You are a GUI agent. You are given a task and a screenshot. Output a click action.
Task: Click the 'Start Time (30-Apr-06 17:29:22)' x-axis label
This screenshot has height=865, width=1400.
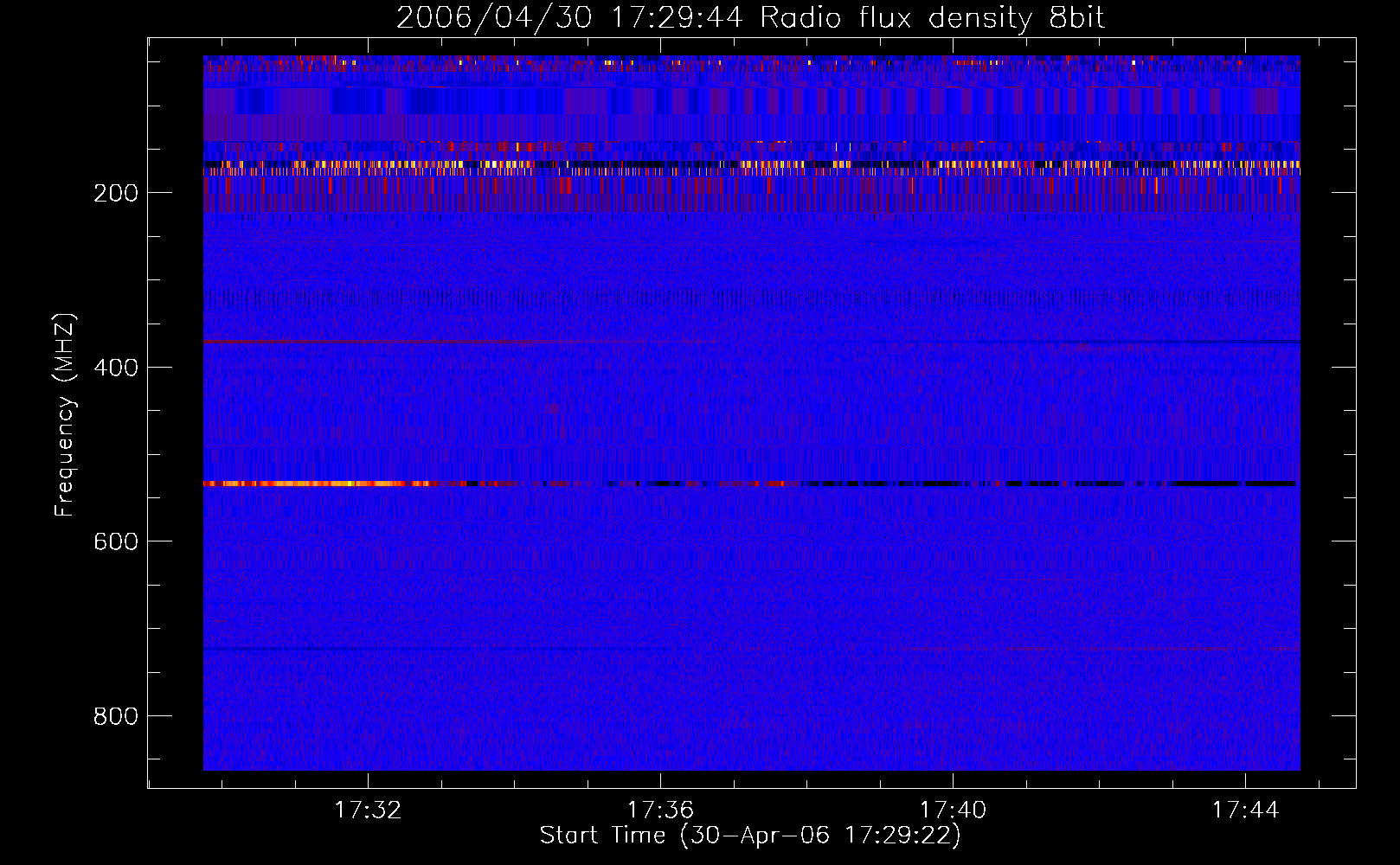coord(750,836)
